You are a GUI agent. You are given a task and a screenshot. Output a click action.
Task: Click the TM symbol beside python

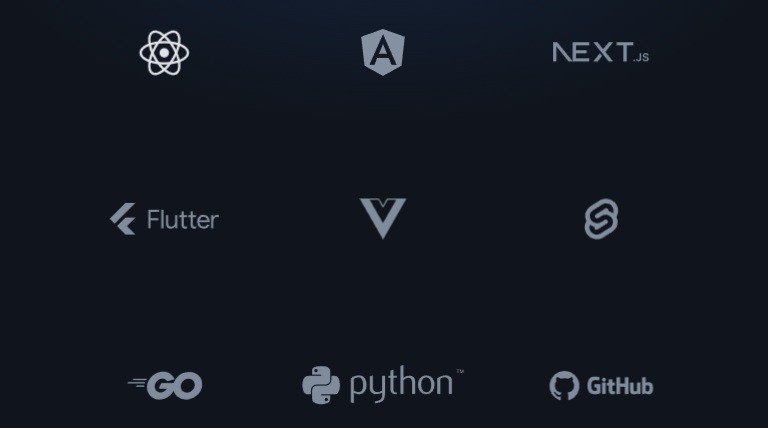pyautogui.click(x=460, y=372)
